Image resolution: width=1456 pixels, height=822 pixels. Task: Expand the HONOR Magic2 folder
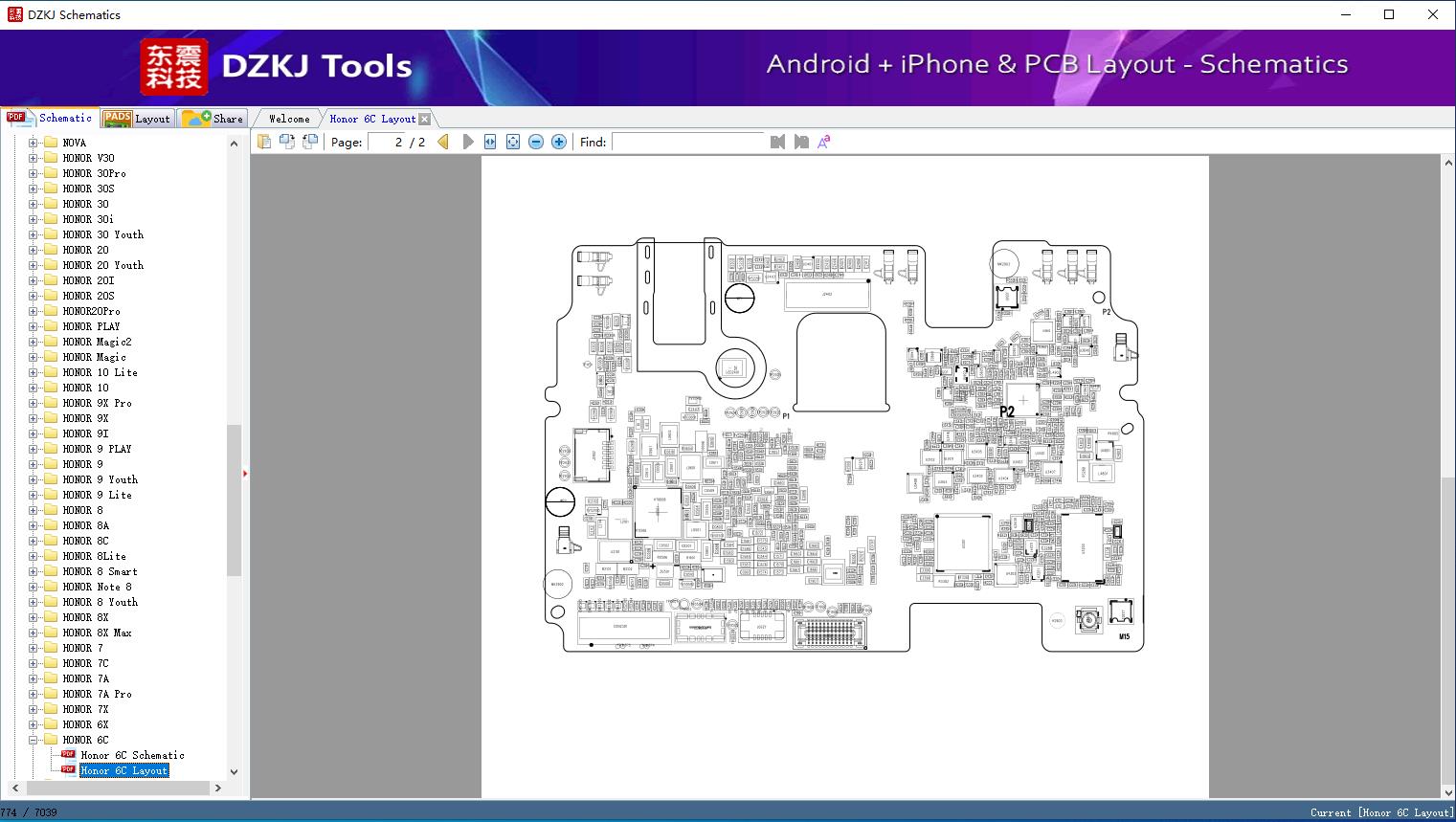coord(33,342)
